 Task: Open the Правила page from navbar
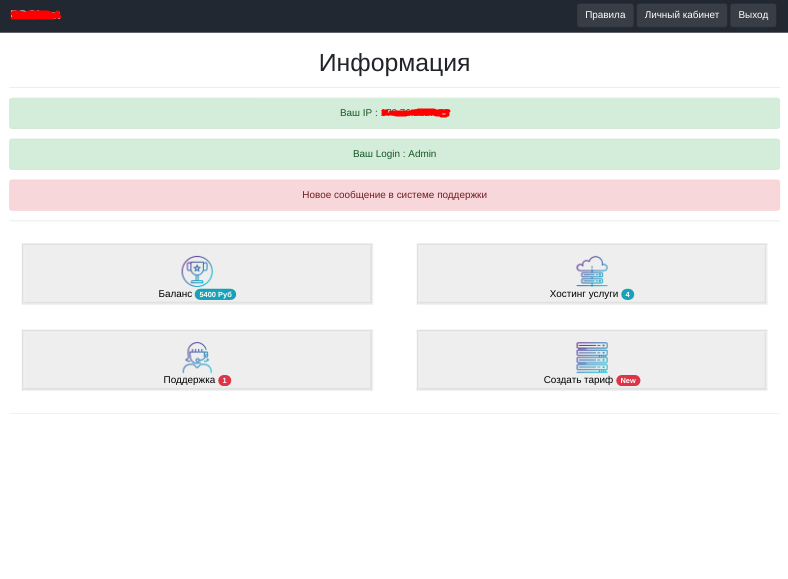(605, 15)
